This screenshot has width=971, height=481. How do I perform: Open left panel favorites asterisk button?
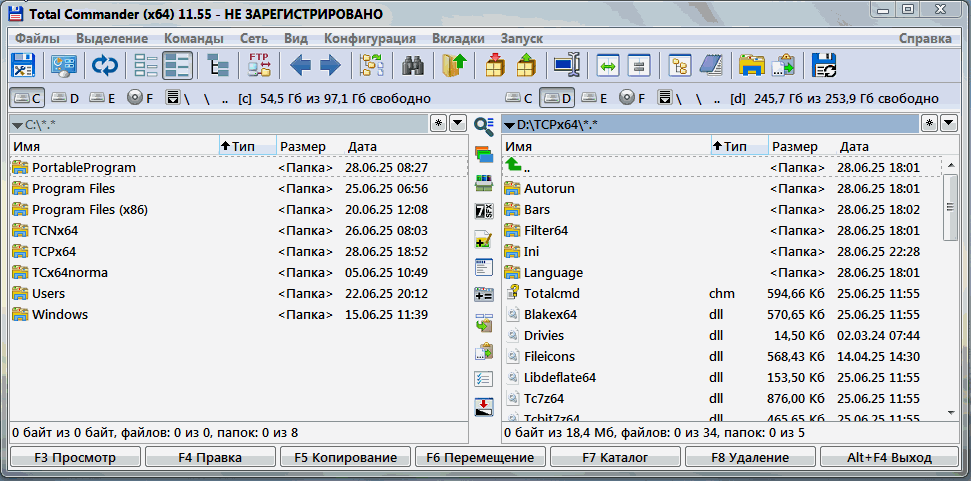[438, 123]
